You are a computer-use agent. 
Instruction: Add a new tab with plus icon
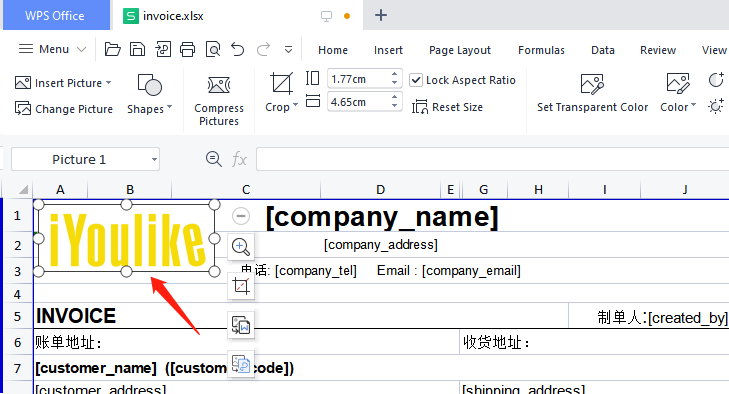(x=381, y=15)
